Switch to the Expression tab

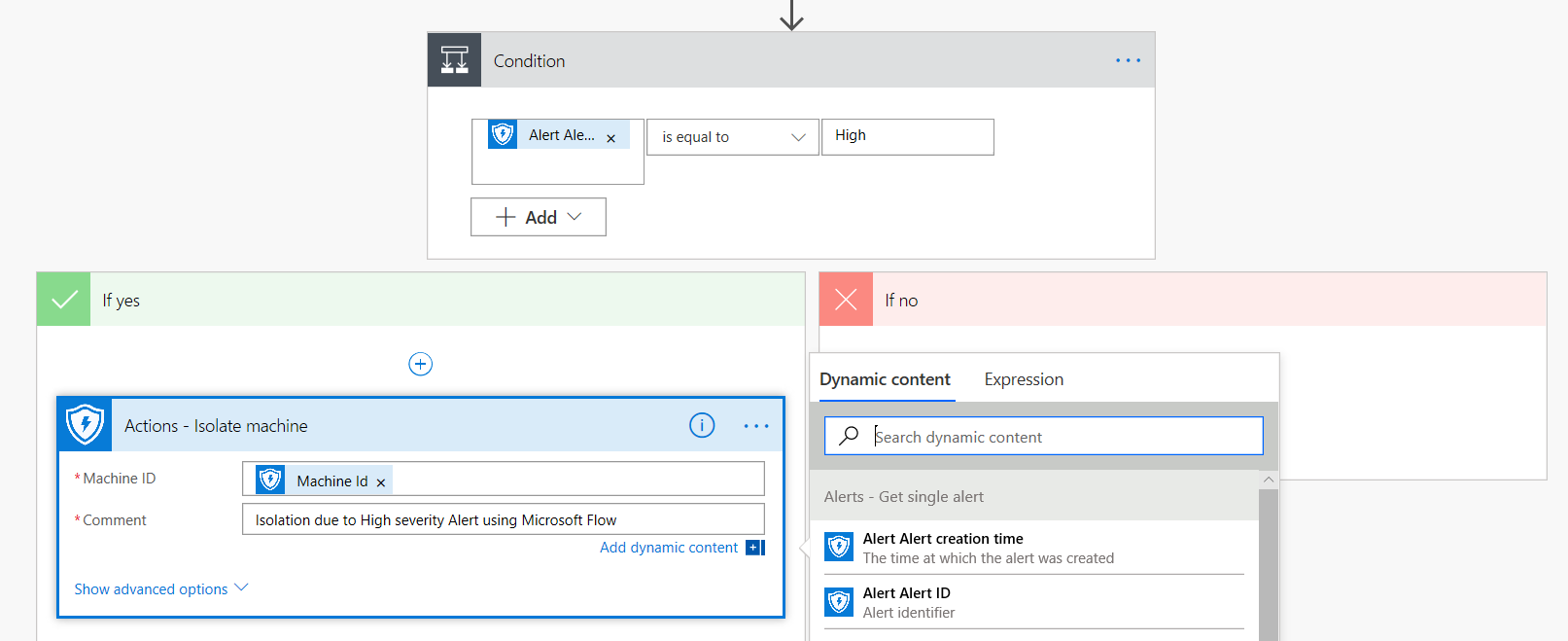1024,379
